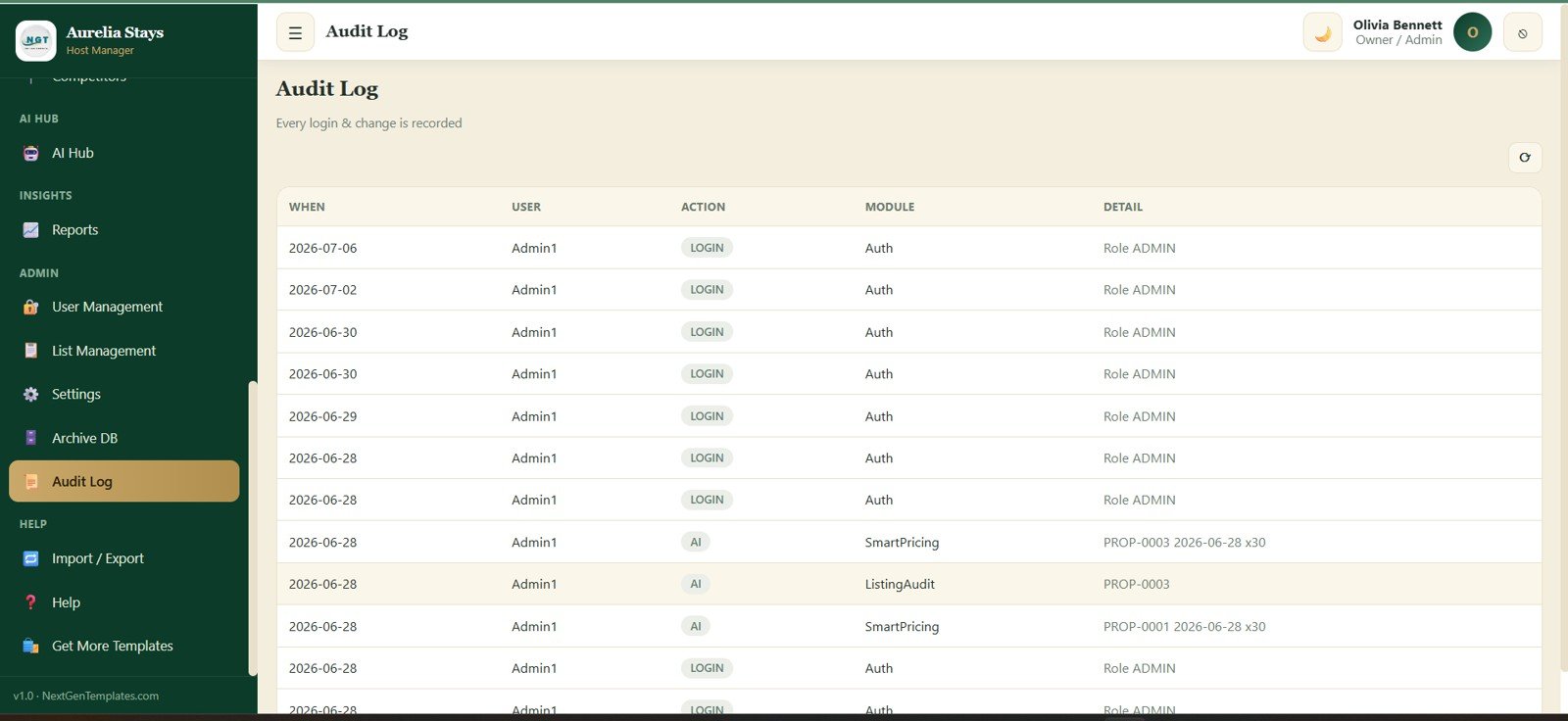Click NextGenTemplates.com footer link
1568x721 pixels.
[100, 697]
